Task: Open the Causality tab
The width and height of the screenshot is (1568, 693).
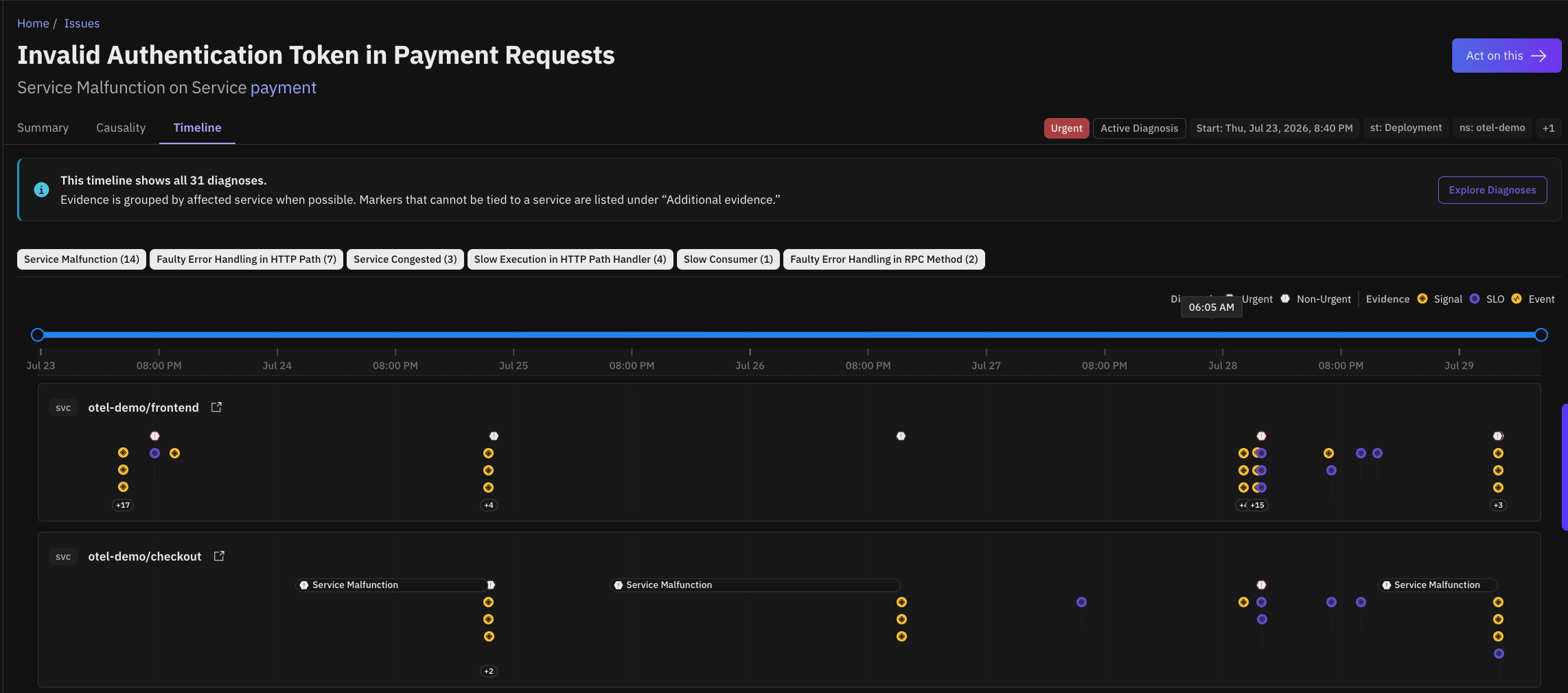Action: tap(121, 128)
